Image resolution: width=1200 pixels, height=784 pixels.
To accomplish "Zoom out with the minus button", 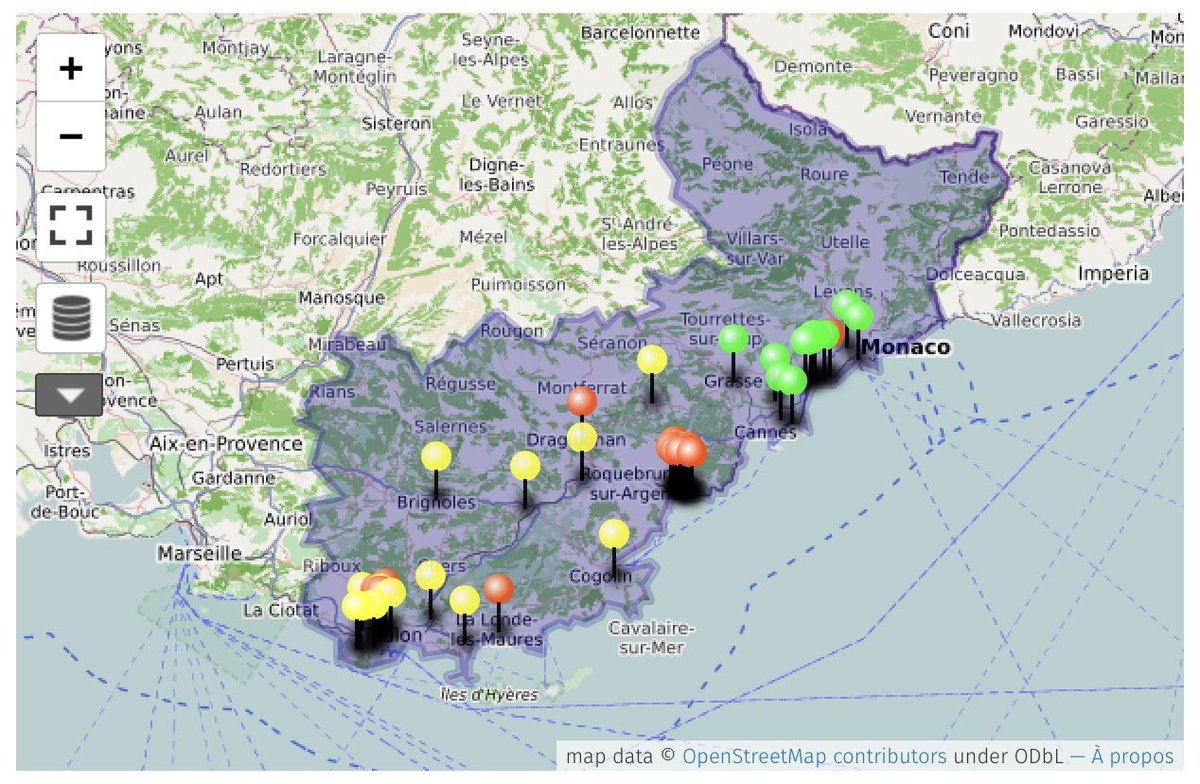I will [71, 136].
